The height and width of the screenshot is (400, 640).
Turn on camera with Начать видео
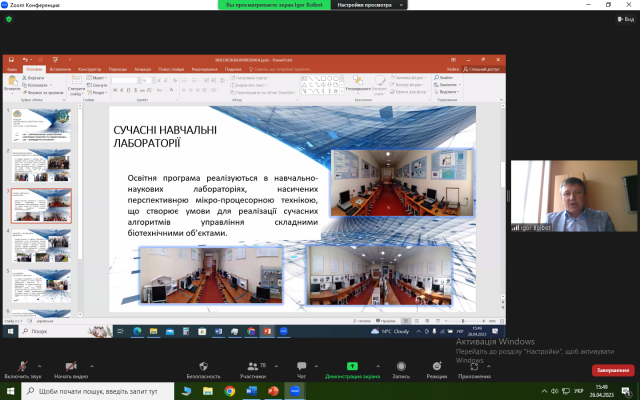click(71, 370)
